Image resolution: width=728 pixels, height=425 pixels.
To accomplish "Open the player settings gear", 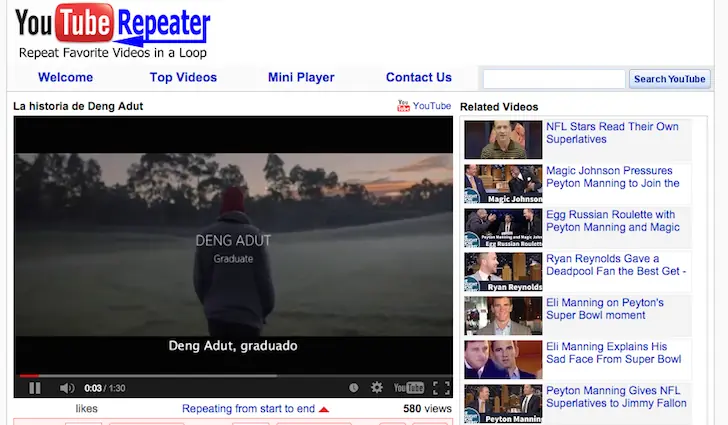I will click(x=377, y=387).
